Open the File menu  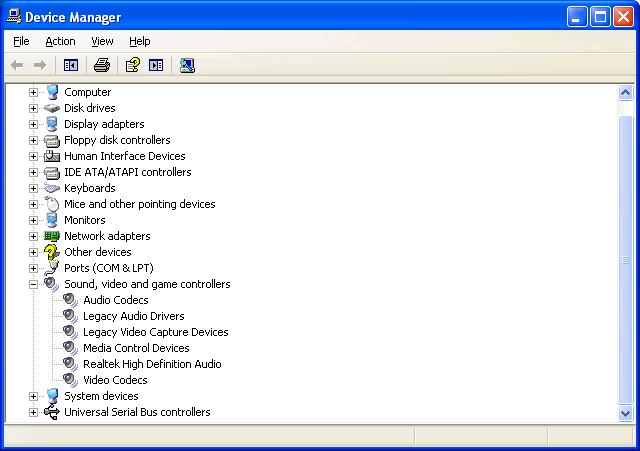21,41
